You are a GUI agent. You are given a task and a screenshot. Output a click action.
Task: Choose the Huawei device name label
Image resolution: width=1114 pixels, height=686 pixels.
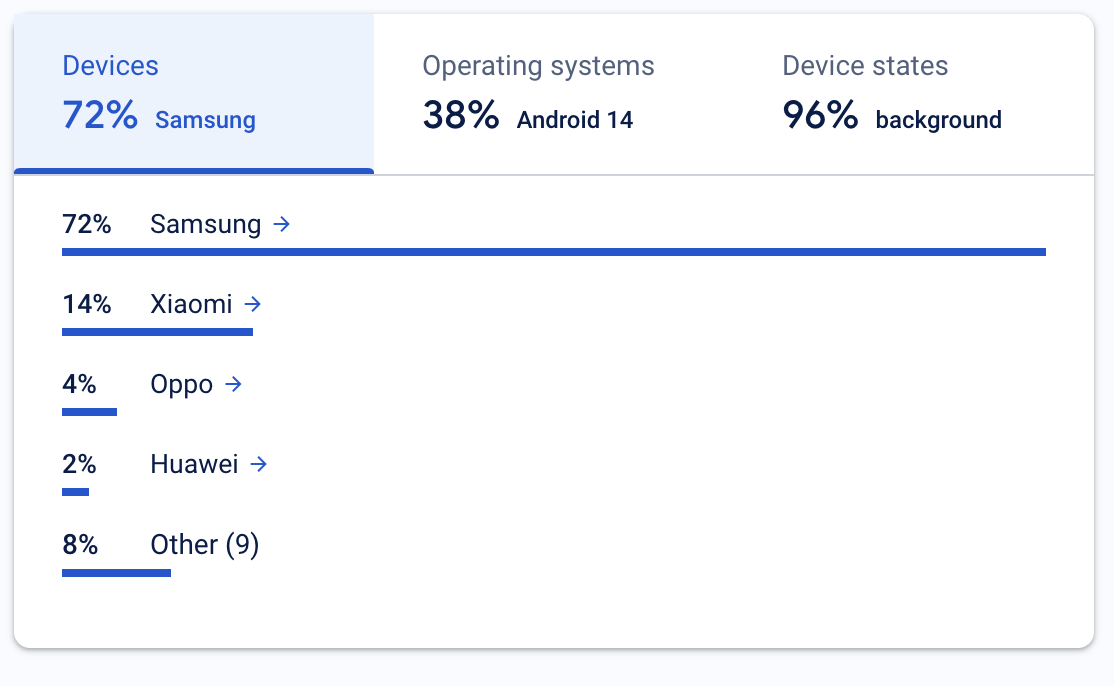coord(194,465)
